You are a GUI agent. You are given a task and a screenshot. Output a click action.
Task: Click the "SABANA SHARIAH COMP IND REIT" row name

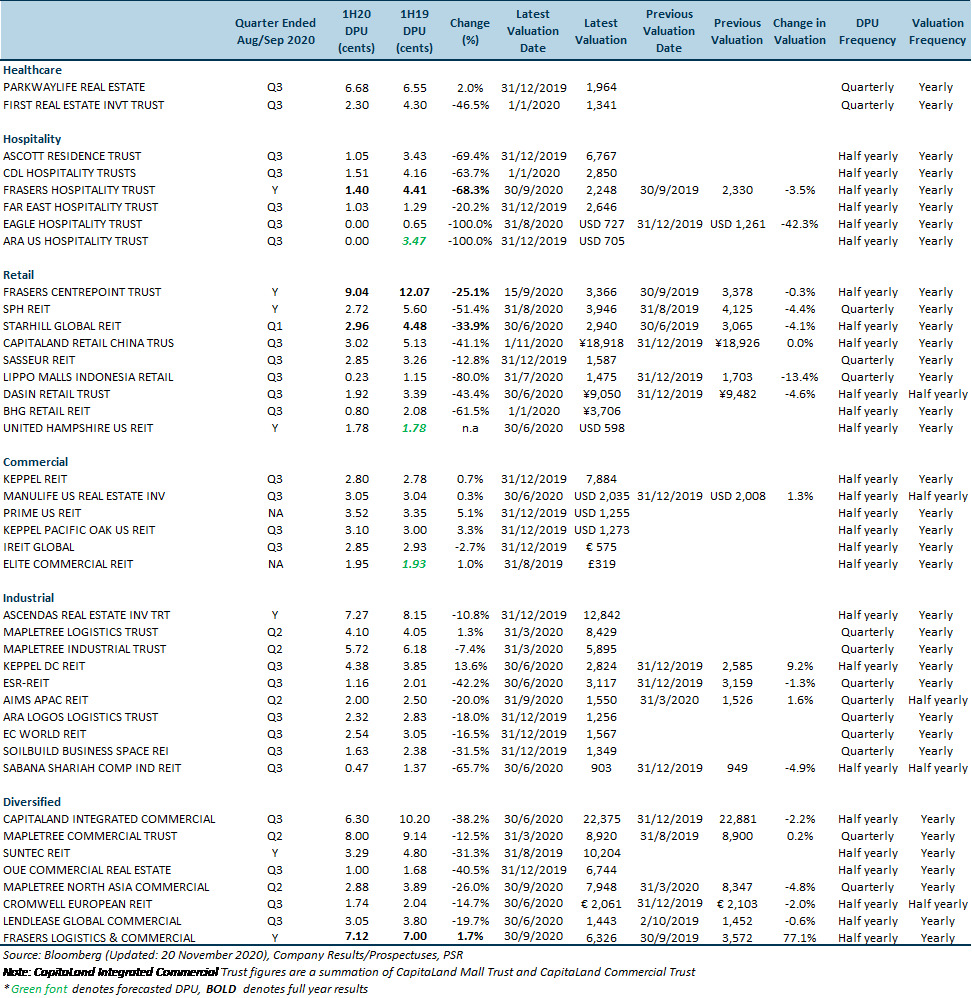tap(92, 768)
